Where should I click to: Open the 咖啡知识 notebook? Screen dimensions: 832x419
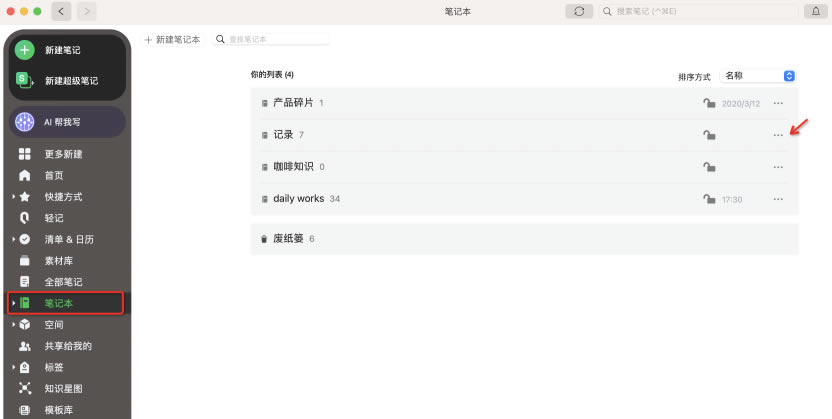pos(524,167)
